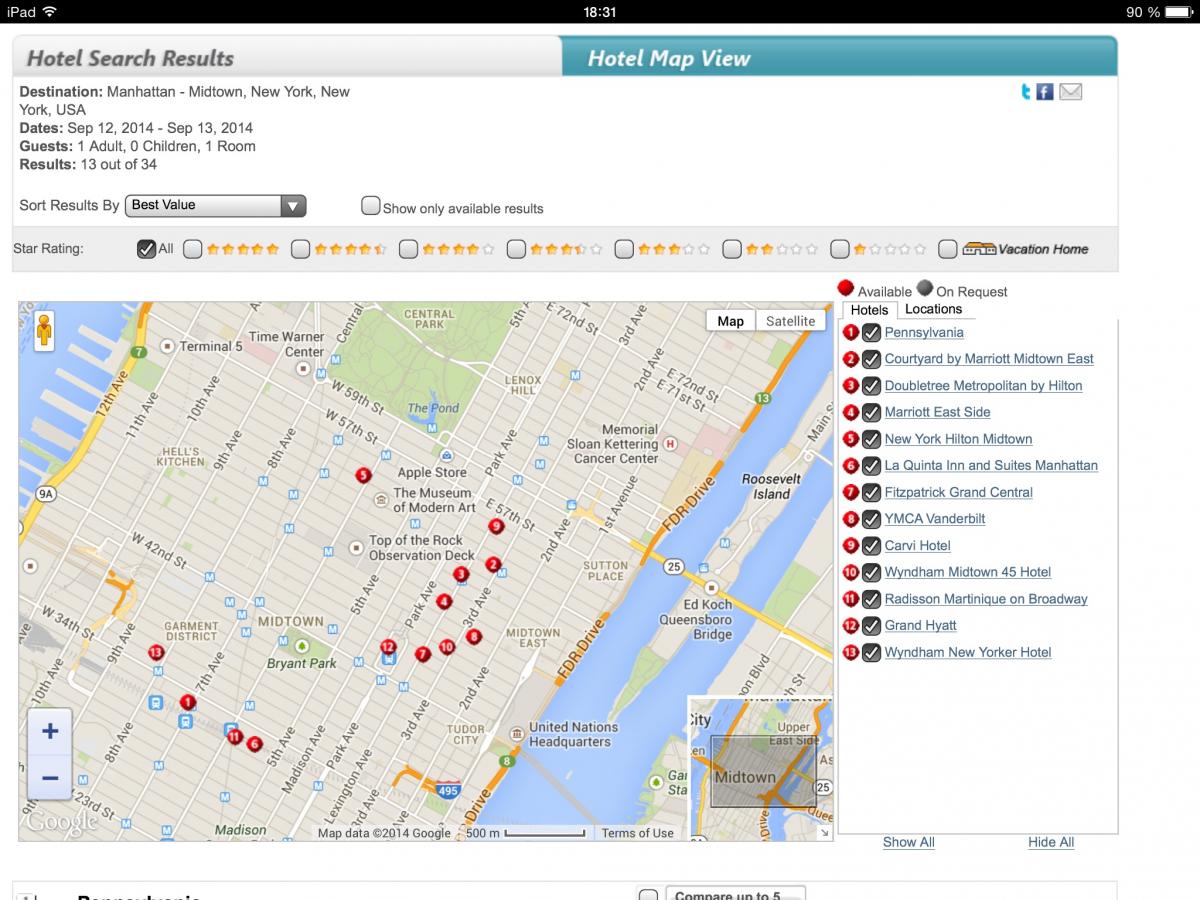Click map marker 2 on the map

point(493,565)
